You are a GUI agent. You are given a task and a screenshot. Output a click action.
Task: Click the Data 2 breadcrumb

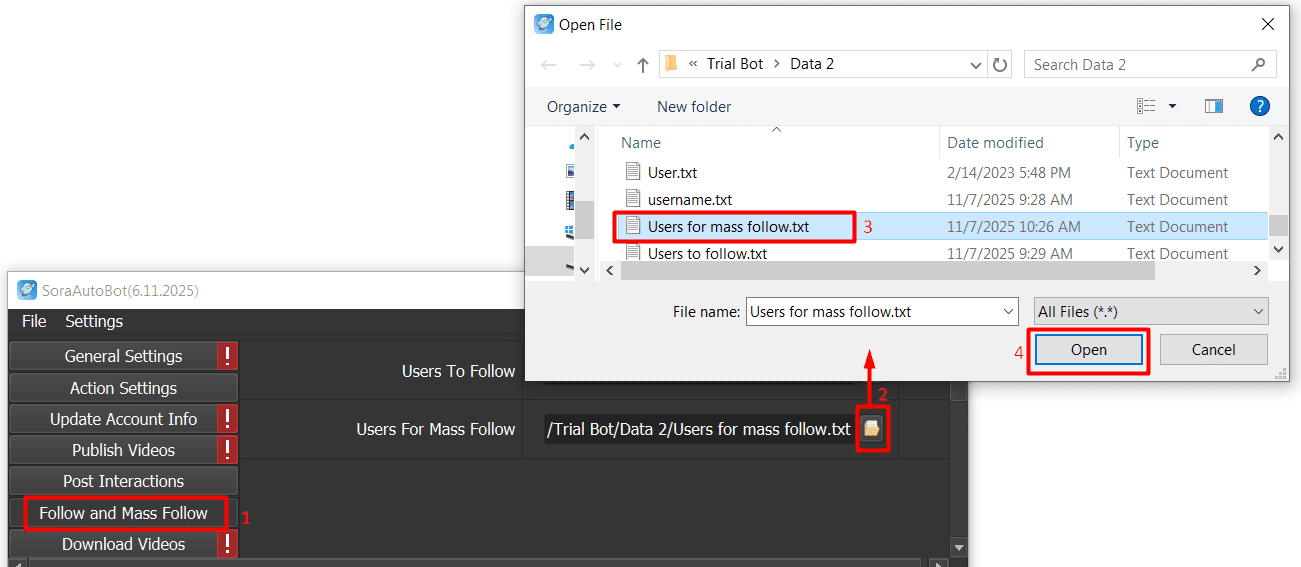point(812,64)
